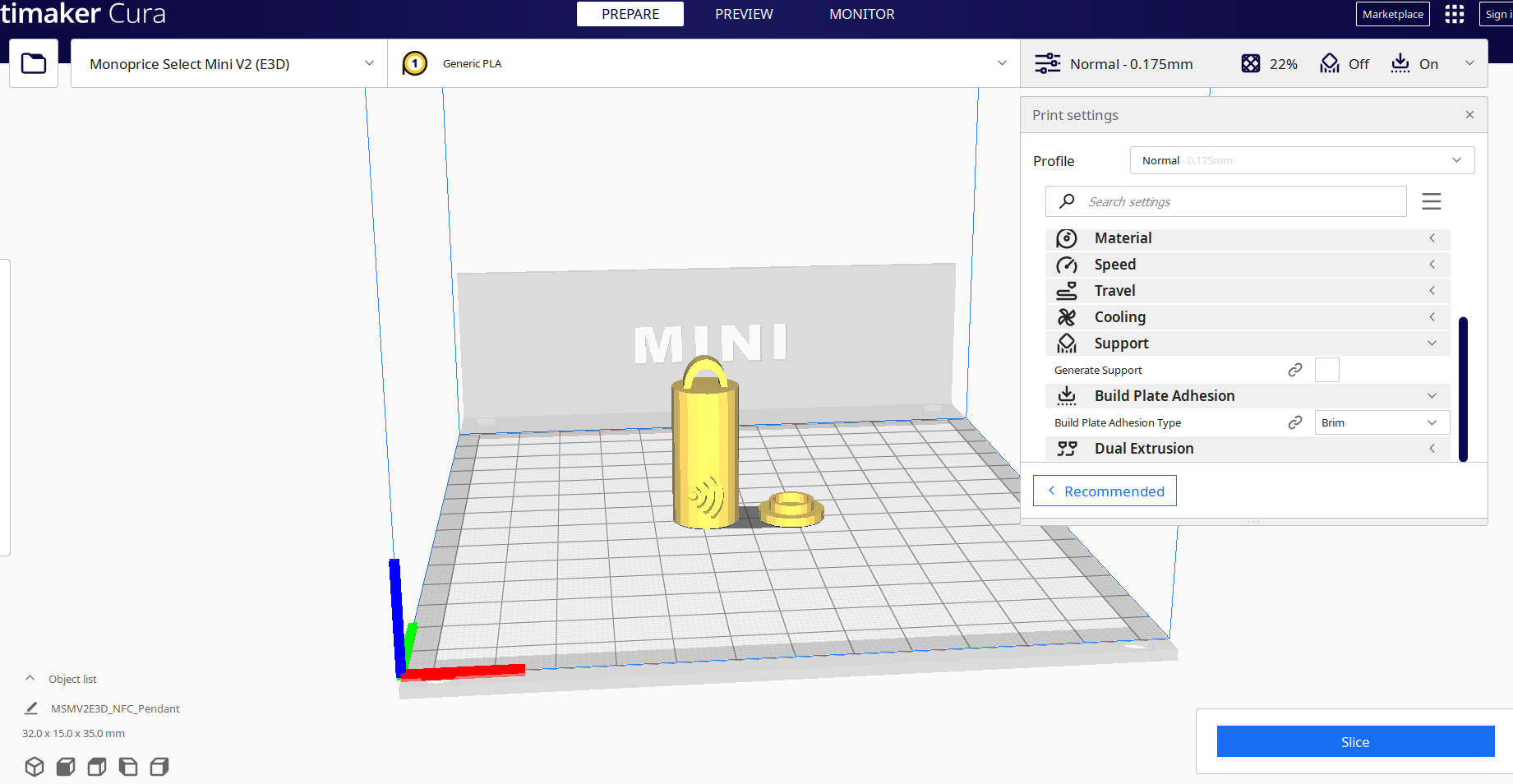The height and width of the screenshot is (784, 1513).
Task: Switch to the PREPARE tab
Action: coord(630,14)
